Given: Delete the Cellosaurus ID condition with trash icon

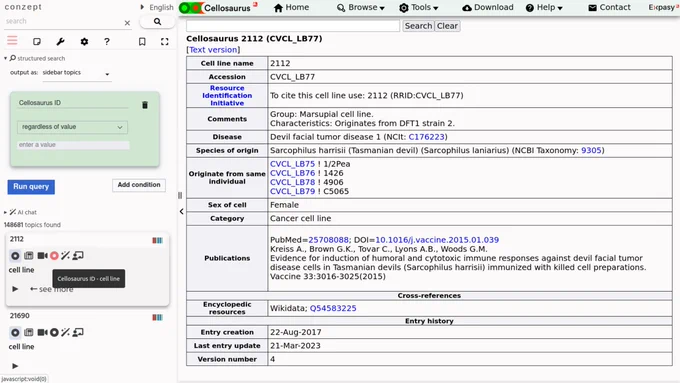Looking at the screenshot, I should click(x=145, y=105).
